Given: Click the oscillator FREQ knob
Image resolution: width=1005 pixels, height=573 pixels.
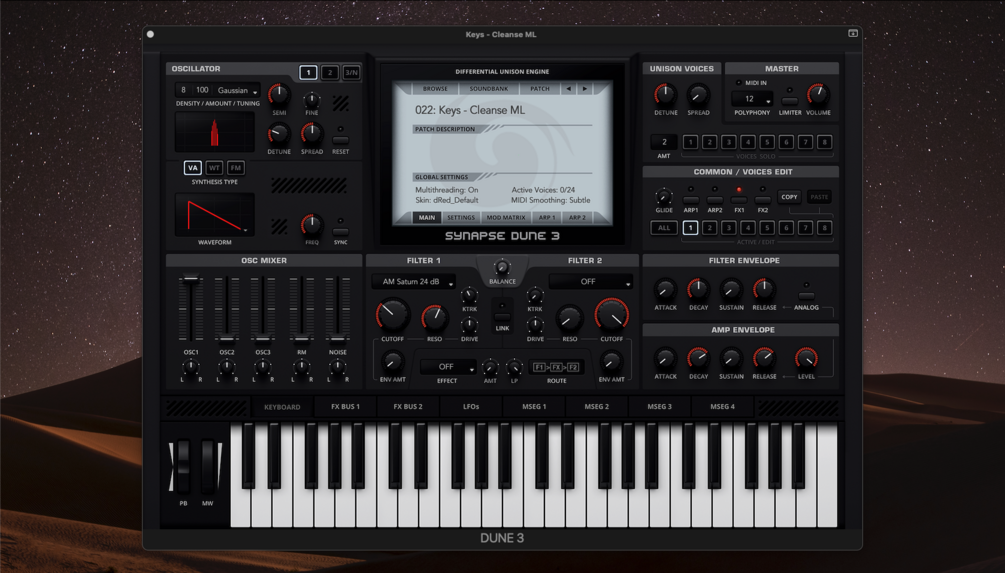Looking at the screenshot, I should click(311, 225).
